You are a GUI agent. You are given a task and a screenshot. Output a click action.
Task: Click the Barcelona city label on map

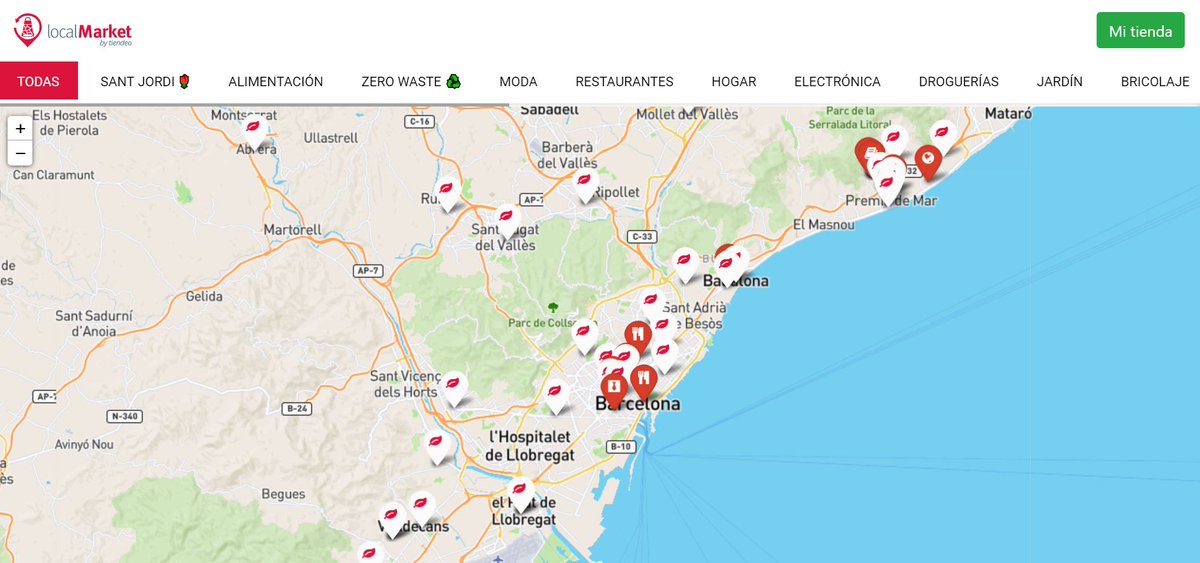click(x=637, y=405)
